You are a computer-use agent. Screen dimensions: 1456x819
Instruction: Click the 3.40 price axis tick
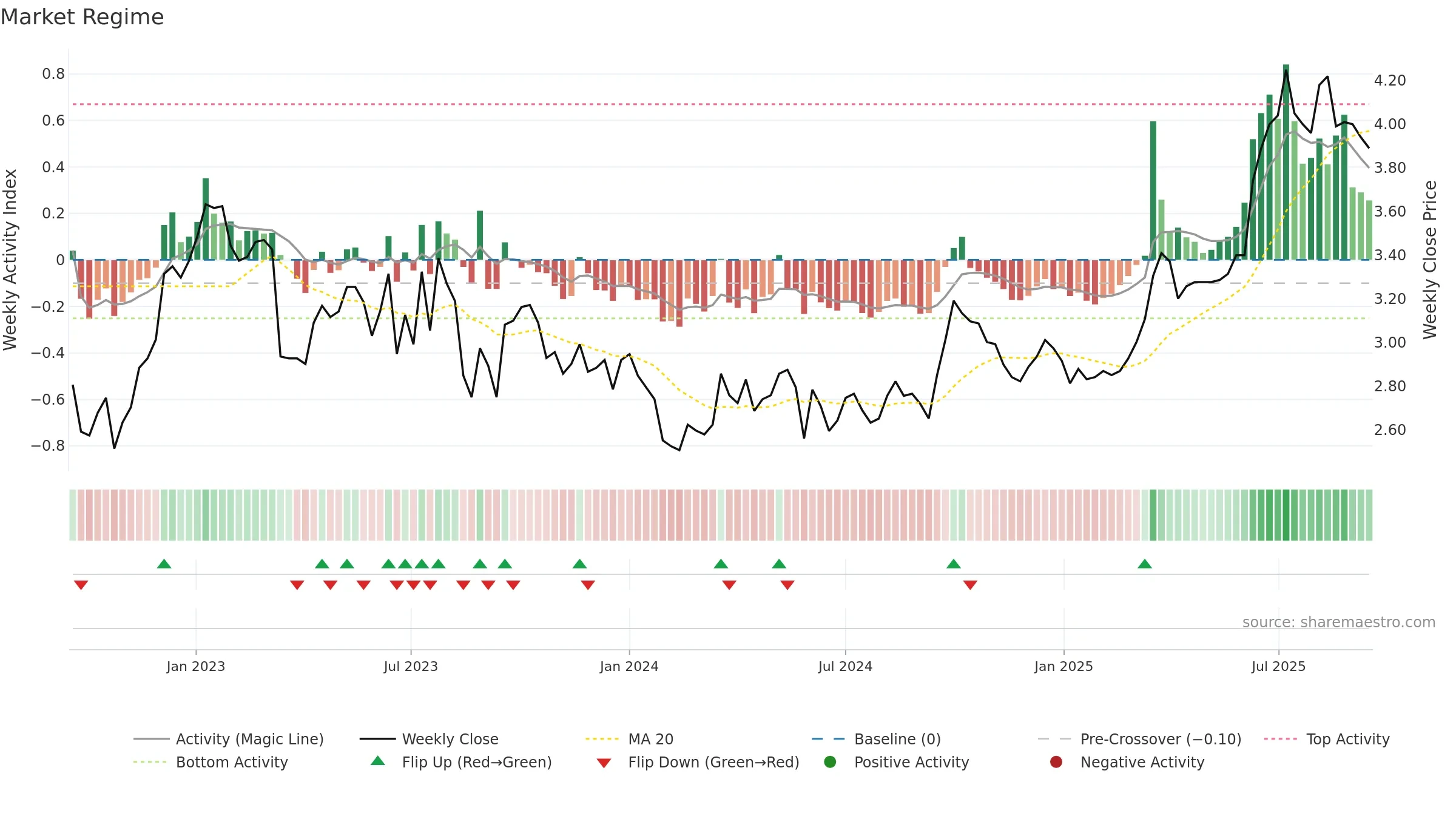pos(1390,255)
